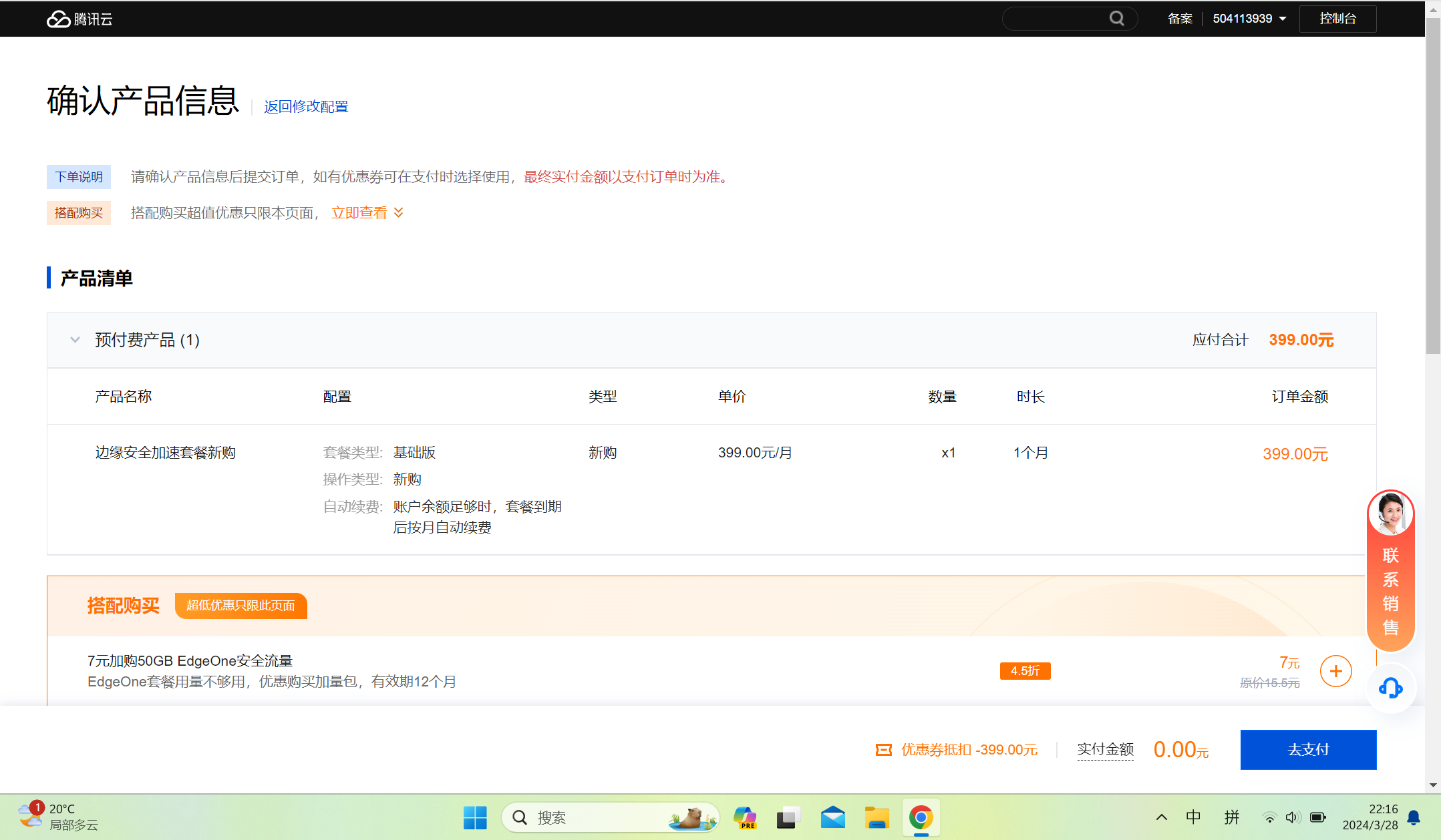Screen dimensions: 1441x840
Task: Click 超低优惠只限此页面 badge
Action: (241, 606)
